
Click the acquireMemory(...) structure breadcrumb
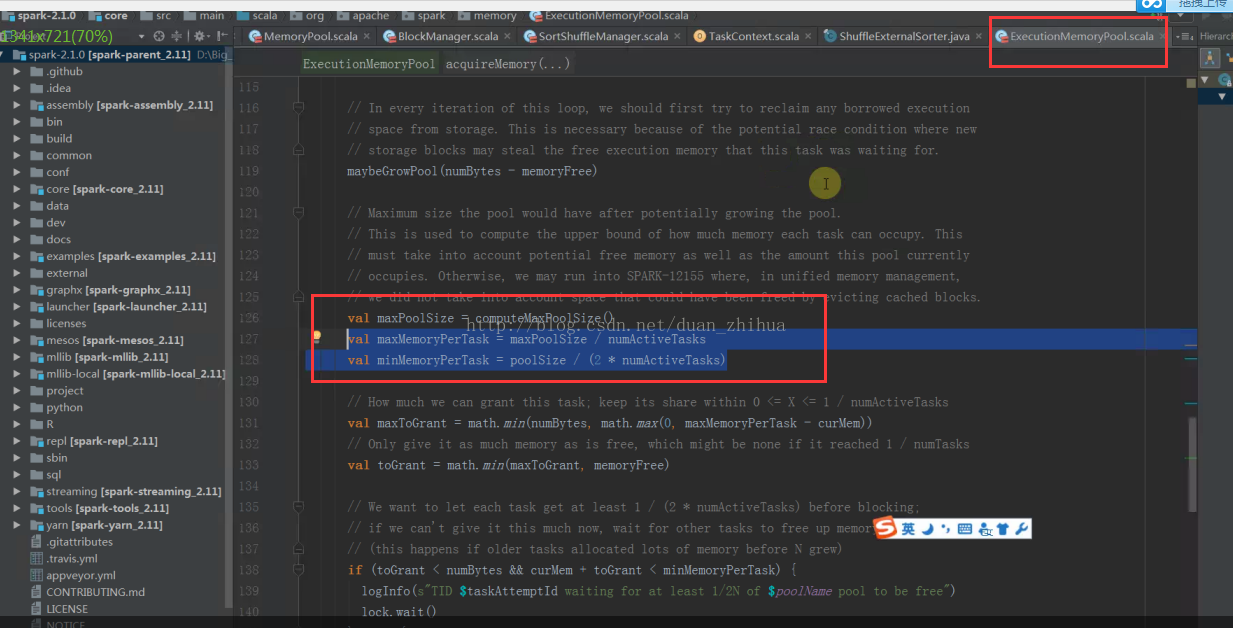click(x=508, y=64)
